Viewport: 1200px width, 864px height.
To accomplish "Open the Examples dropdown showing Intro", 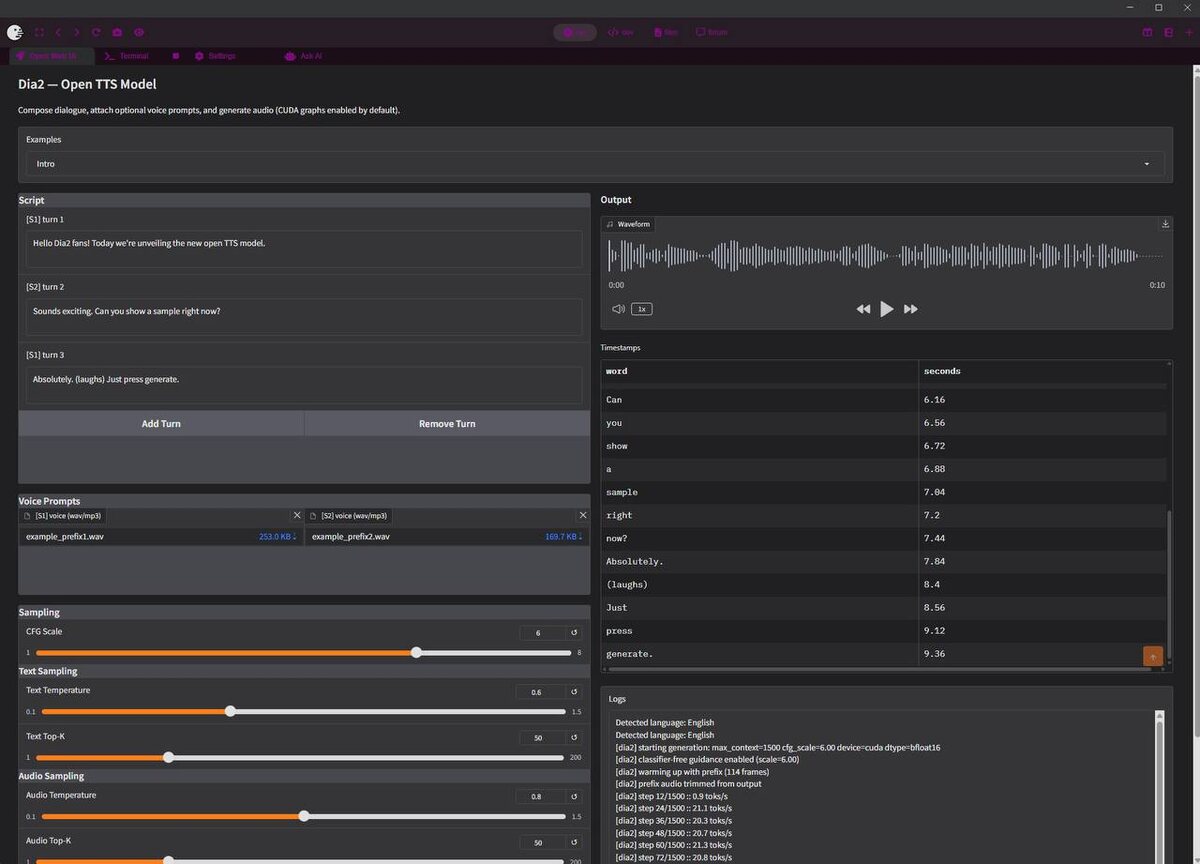I will point(595,164).
